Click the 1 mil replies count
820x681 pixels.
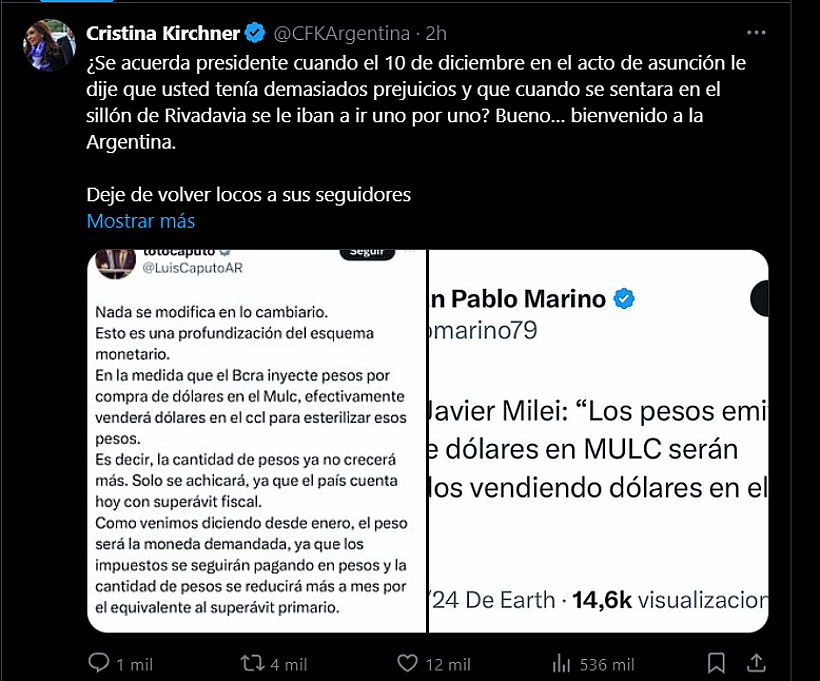point(134,665)
